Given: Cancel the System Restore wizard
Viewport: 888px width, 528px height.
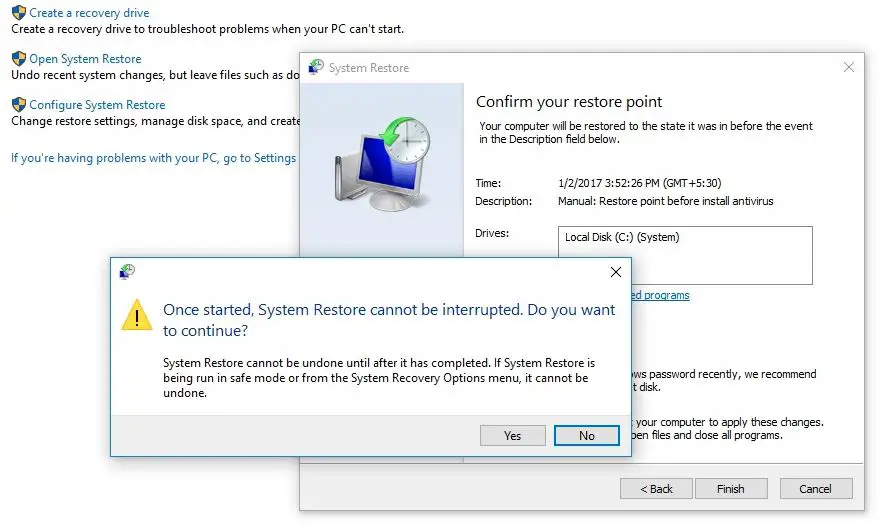Looking at the screenshot, I should pyautogui.click(x=816, y=489).
